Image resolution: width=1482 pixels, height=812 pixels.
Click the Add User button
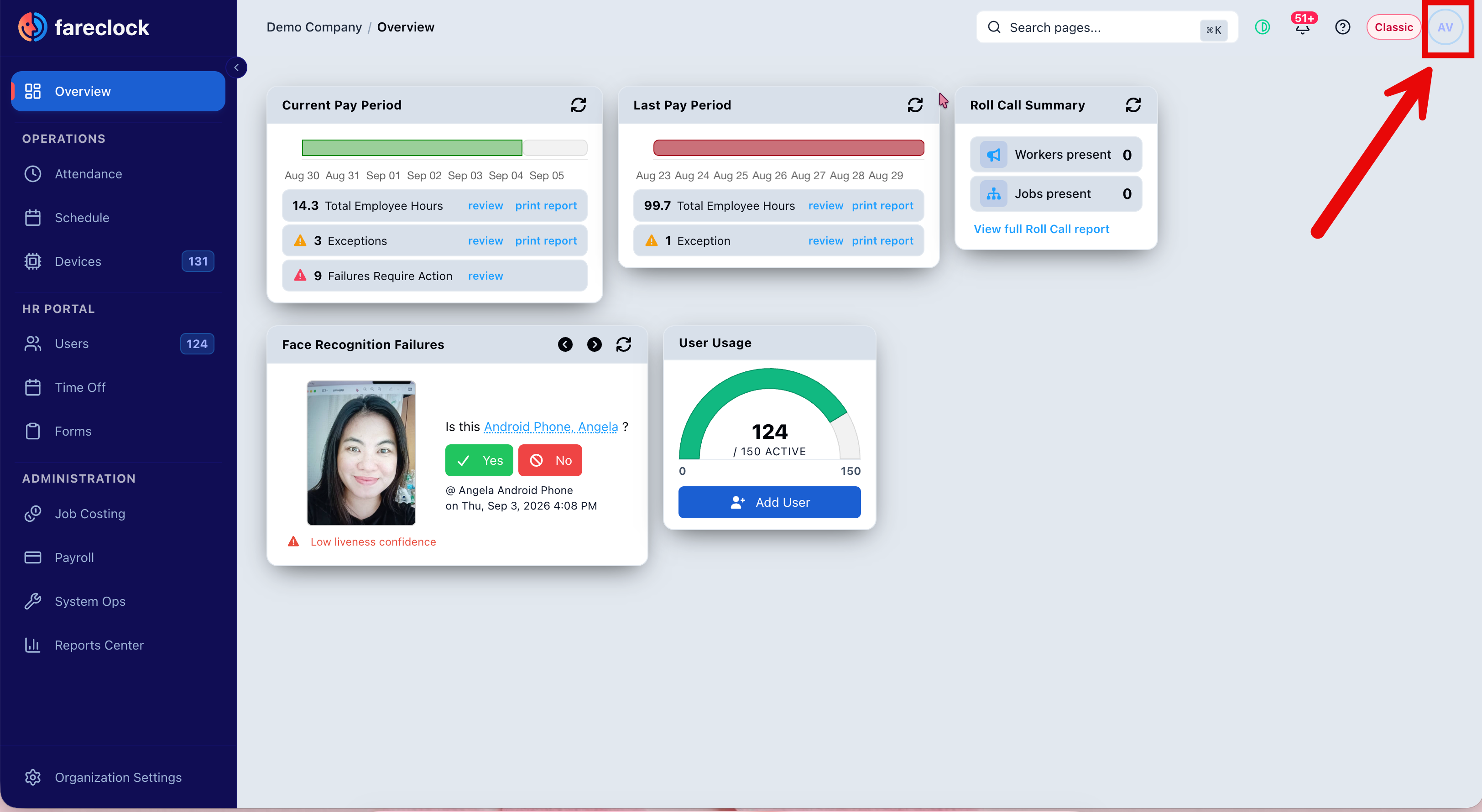pos(769,502)
